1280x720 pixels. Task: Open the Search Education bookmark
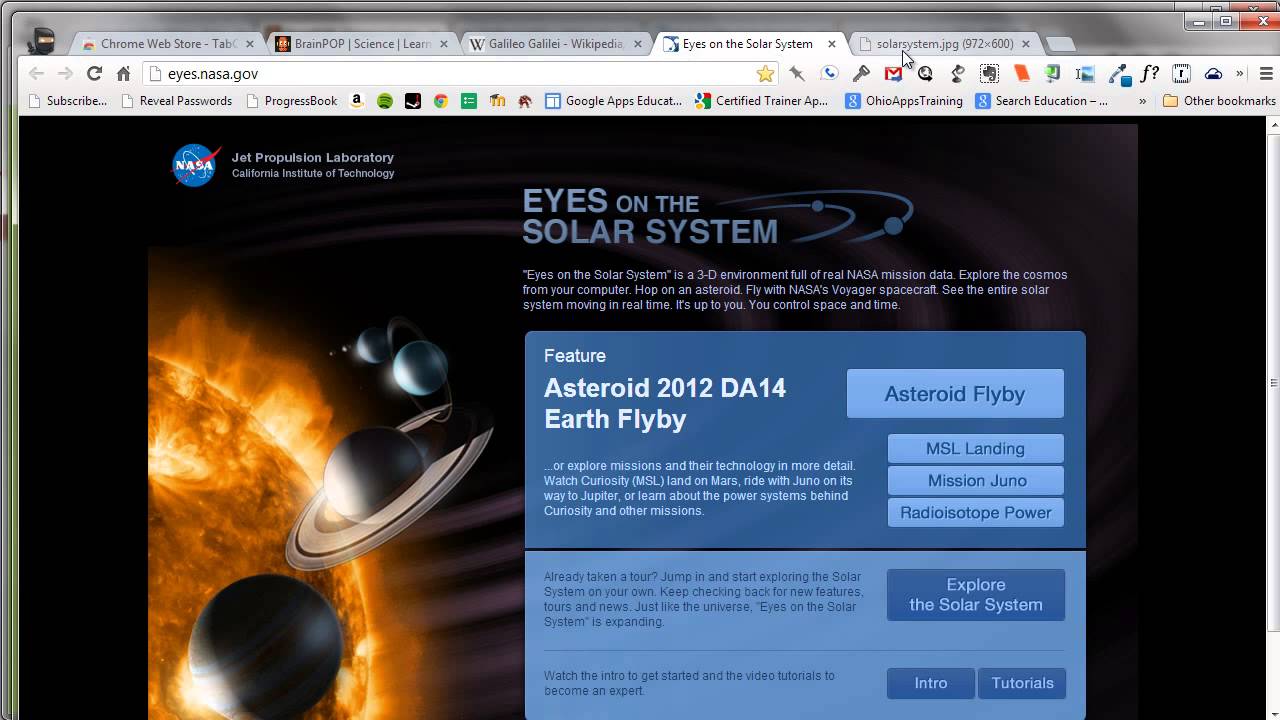click(x=1042, y=100)
